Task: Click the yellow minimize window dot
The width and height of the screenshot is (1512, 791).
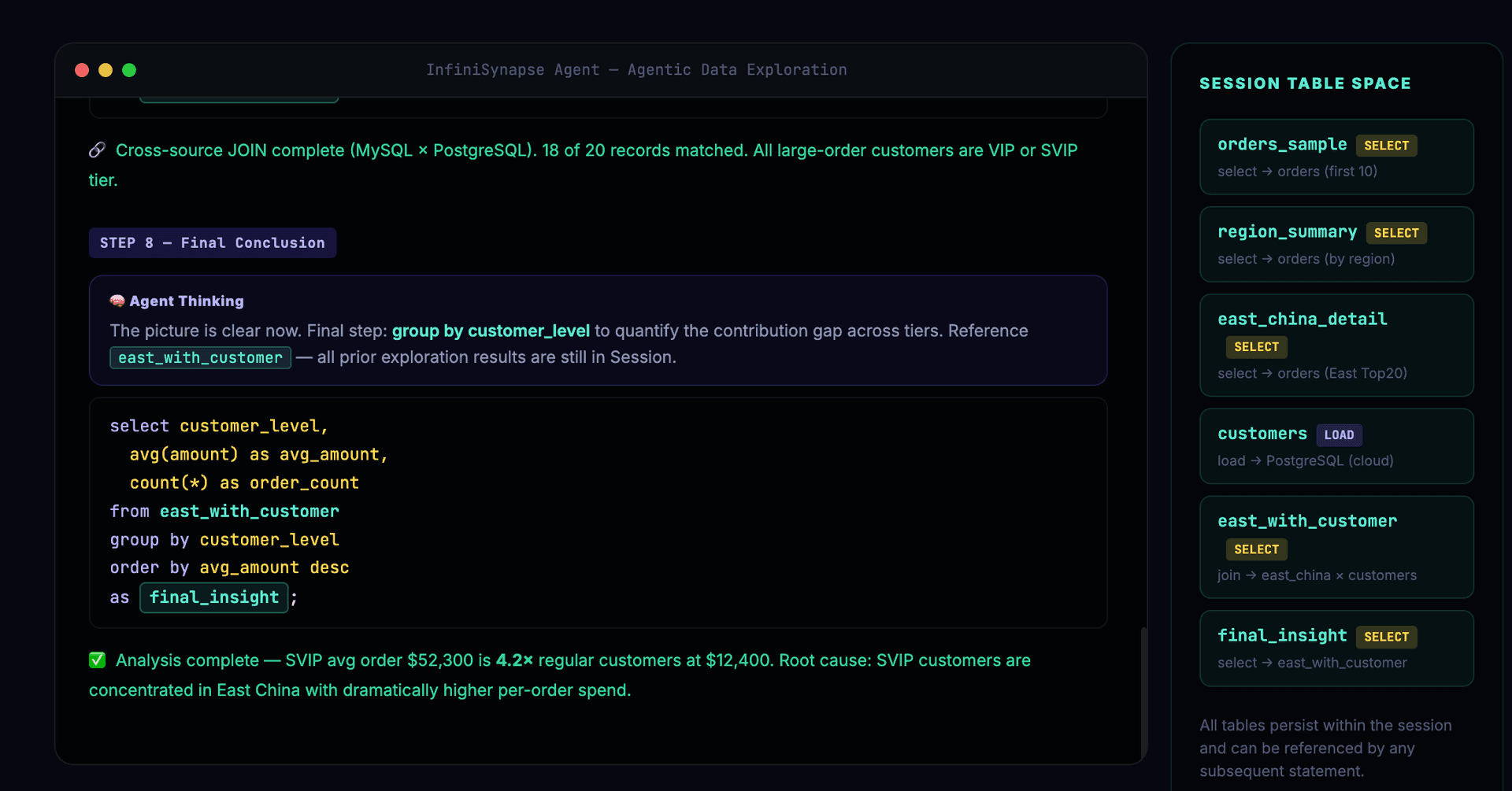Action: point(106,70)
